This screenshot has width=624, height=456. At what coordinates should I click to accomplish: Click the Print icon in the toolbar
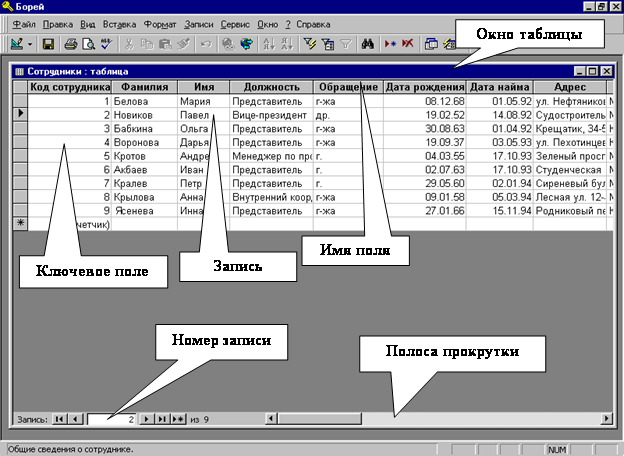(71, 44)
